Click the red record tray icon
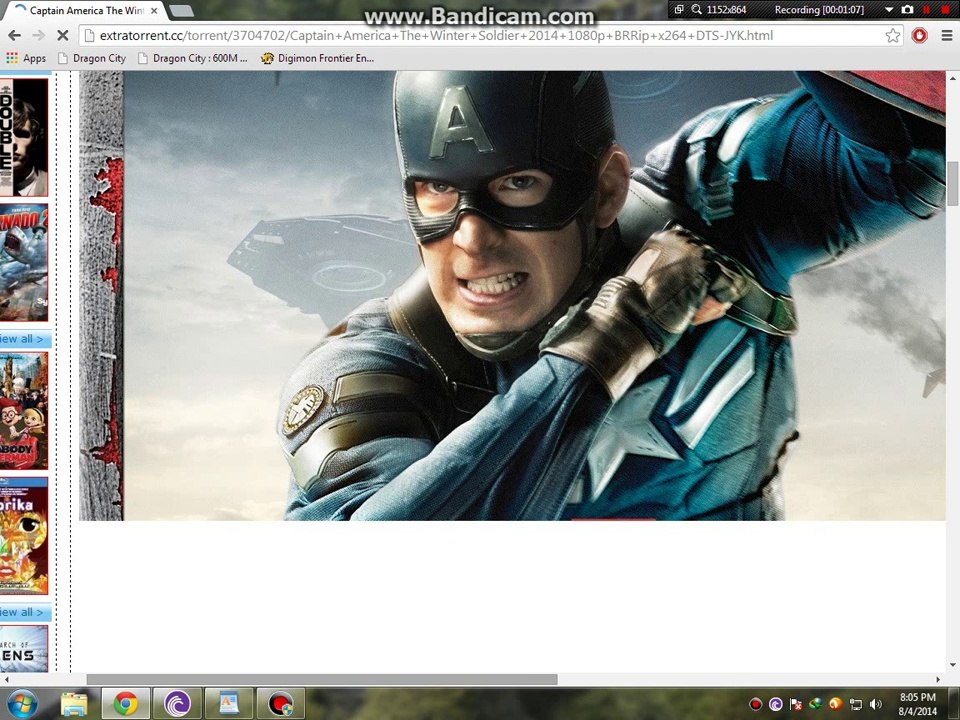Viewport: 960px width, 720px height. (756, 704)
